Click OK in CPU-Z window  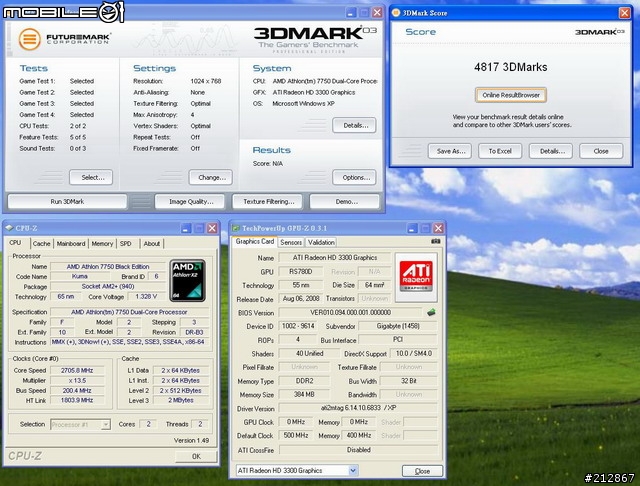(x=196, y=456)
